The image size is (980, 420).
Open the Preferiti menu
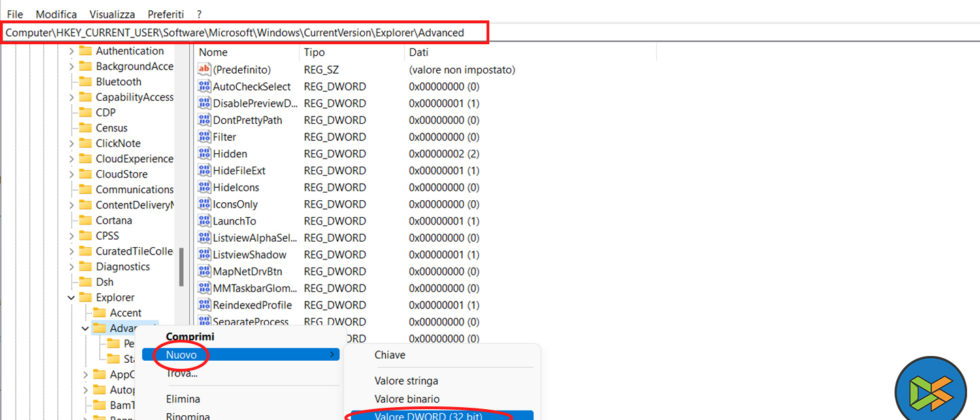[166, 14]
